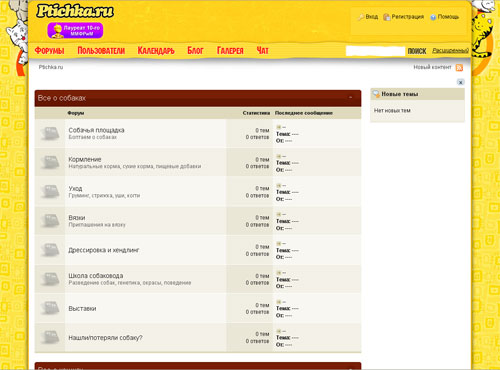Click forum icon beside Собачья площадка
This screenshot has width=500, height=370.
click(x=50, y=133)
